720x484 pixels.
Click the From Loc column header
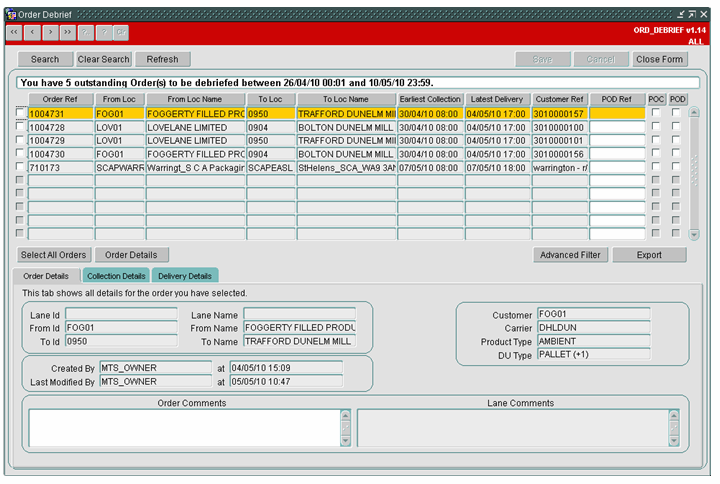[x=119, y=99]
